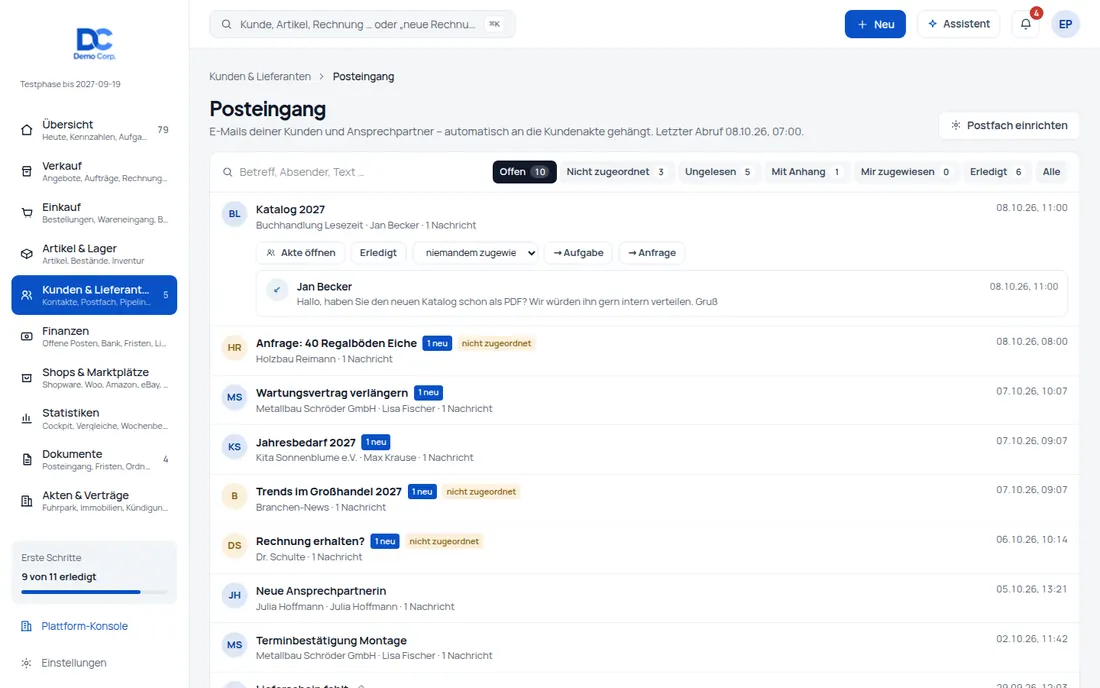The image size is (1100, 688).
Task: Click Akte öffnen for Katalog 2027
Action: pos(300,252)
